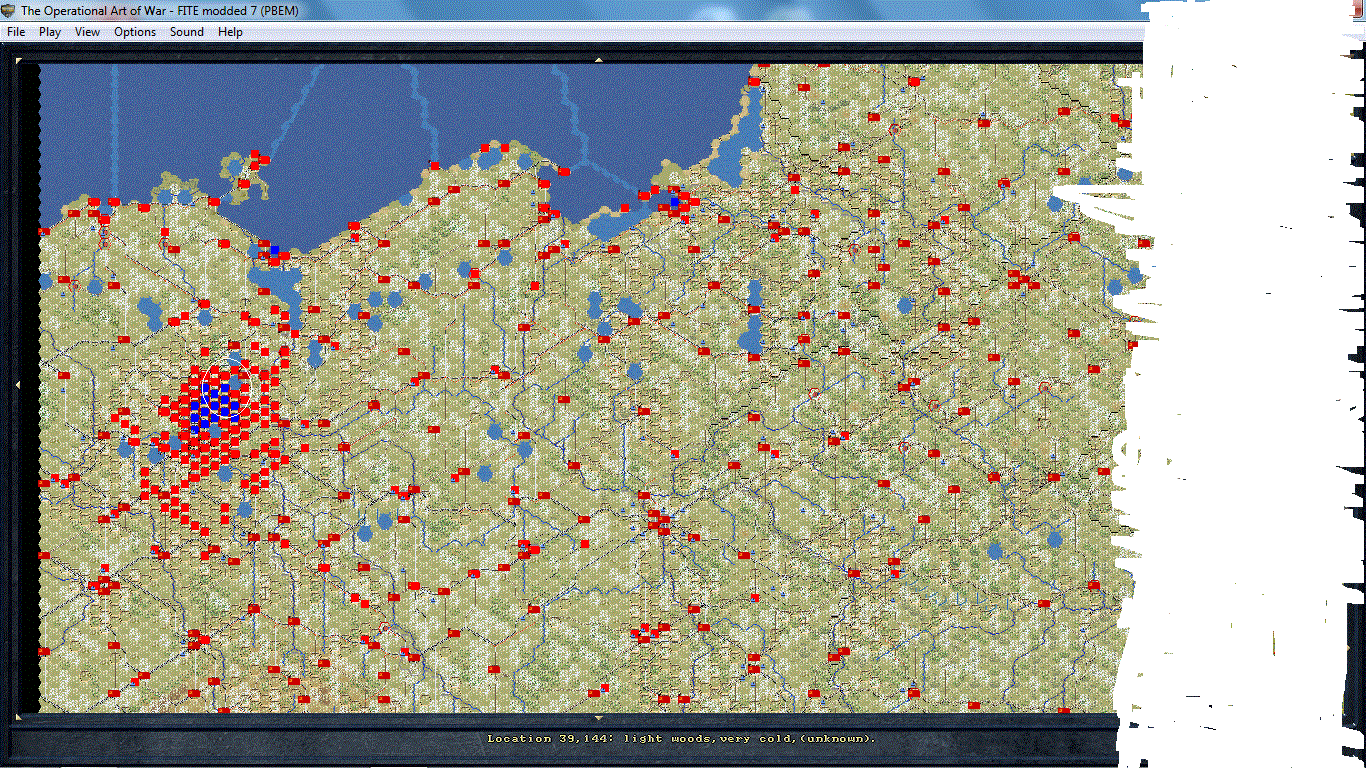Click the bottom-left corner scroll arrow
This screenshot has height=768, width=1366.
click(18, 716)
